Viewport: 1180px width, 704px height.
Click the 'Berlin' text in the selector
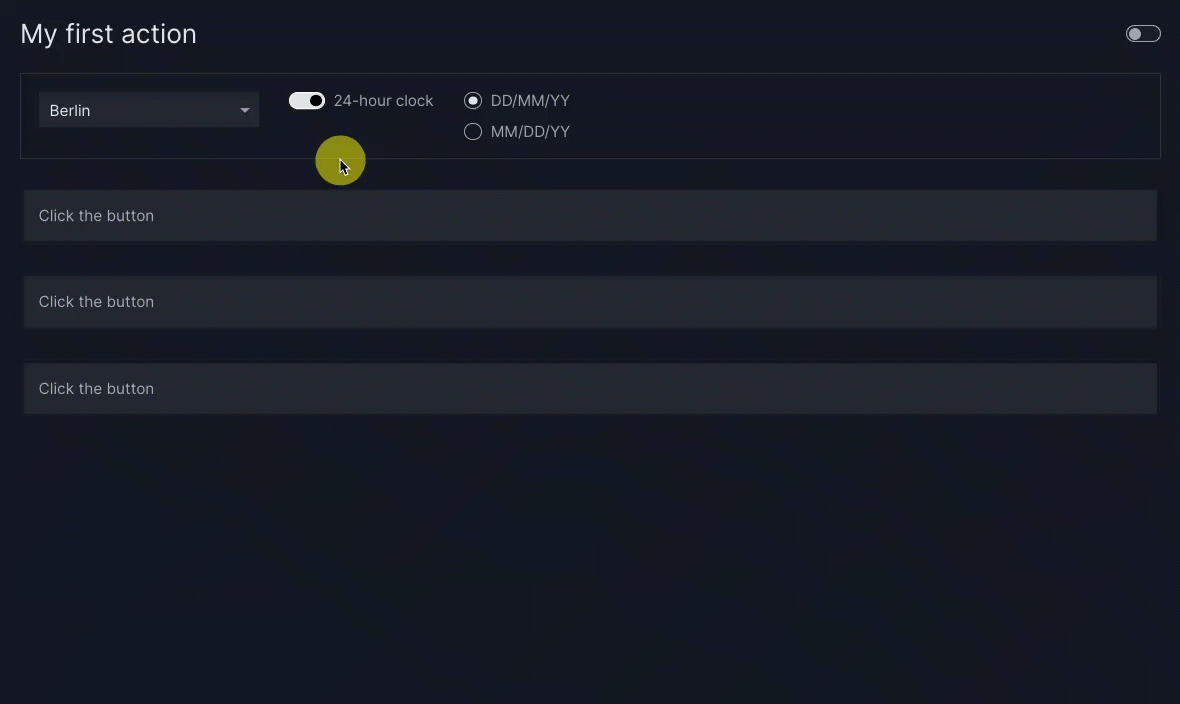point(70,110)
